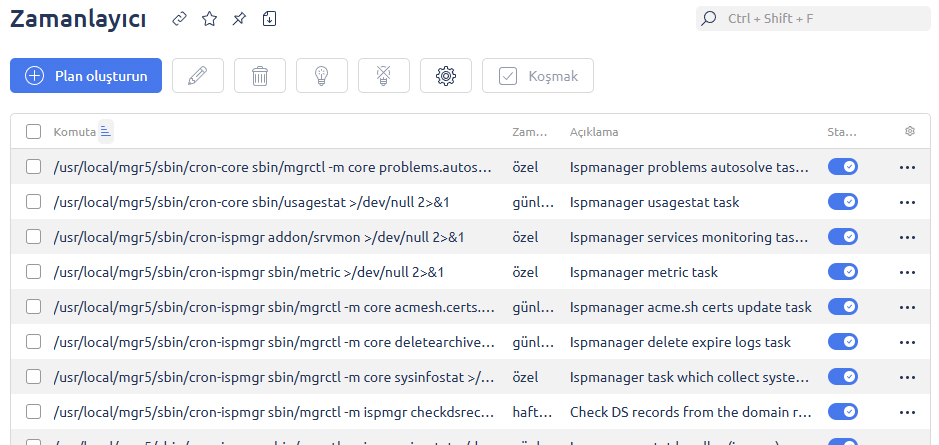This screenshot has height=445, width=939.
Task: Toggle status of services monitoring task
Action: (x=843, y=237)
